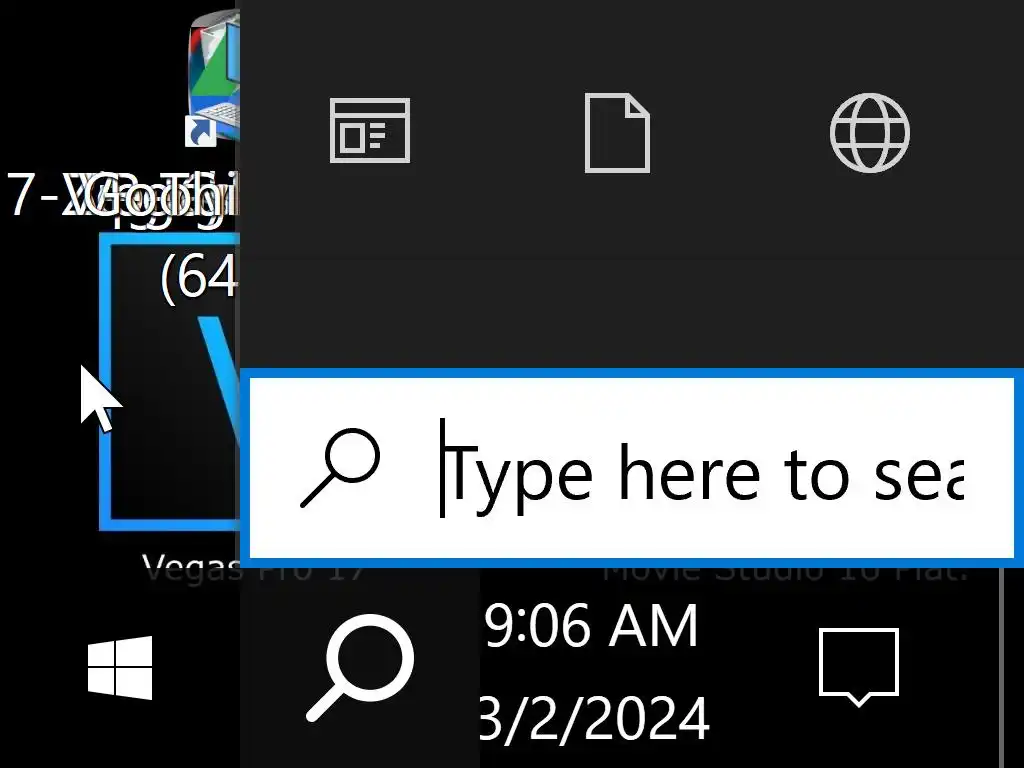Select the Vegas Pro 17 desktop thumbnail
Image resolution: width=1024 pixels, height=768 pixels.
pos(171,381)
